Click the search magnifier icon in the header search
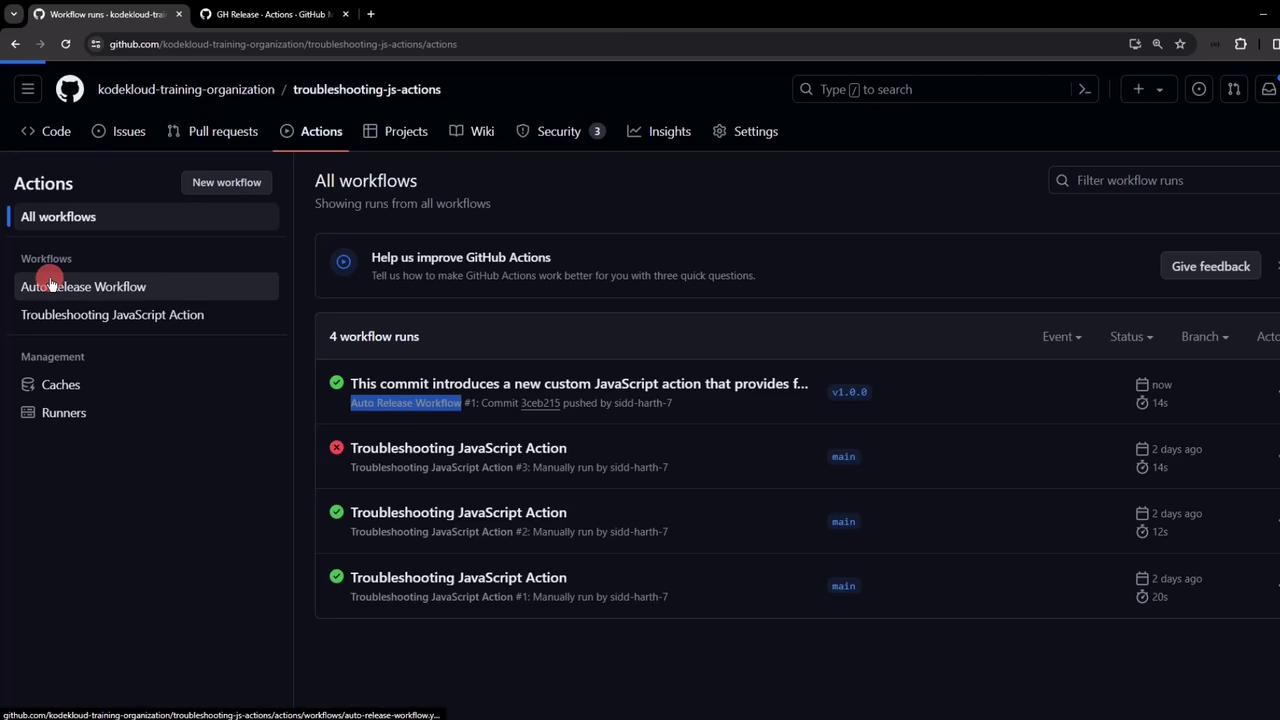This screenshot has width=1280, height=720. coord(806,89)
